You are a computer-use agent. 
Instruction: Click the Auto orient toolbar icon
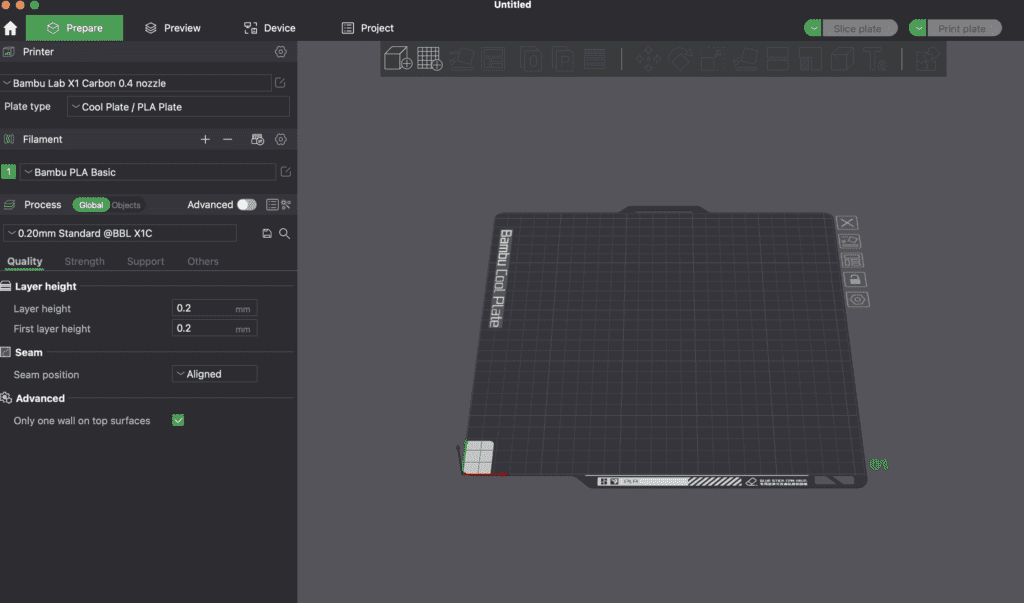coord(462,59)
